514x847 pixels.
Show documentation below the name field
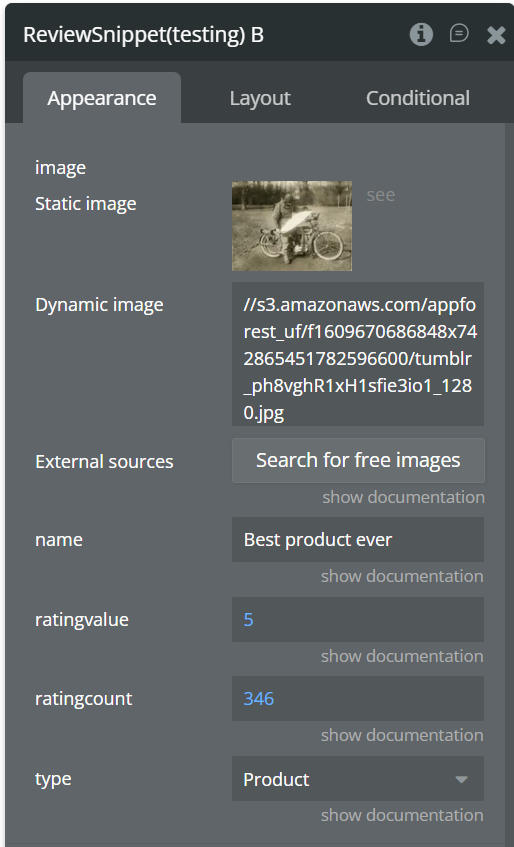tap(402, 576)
